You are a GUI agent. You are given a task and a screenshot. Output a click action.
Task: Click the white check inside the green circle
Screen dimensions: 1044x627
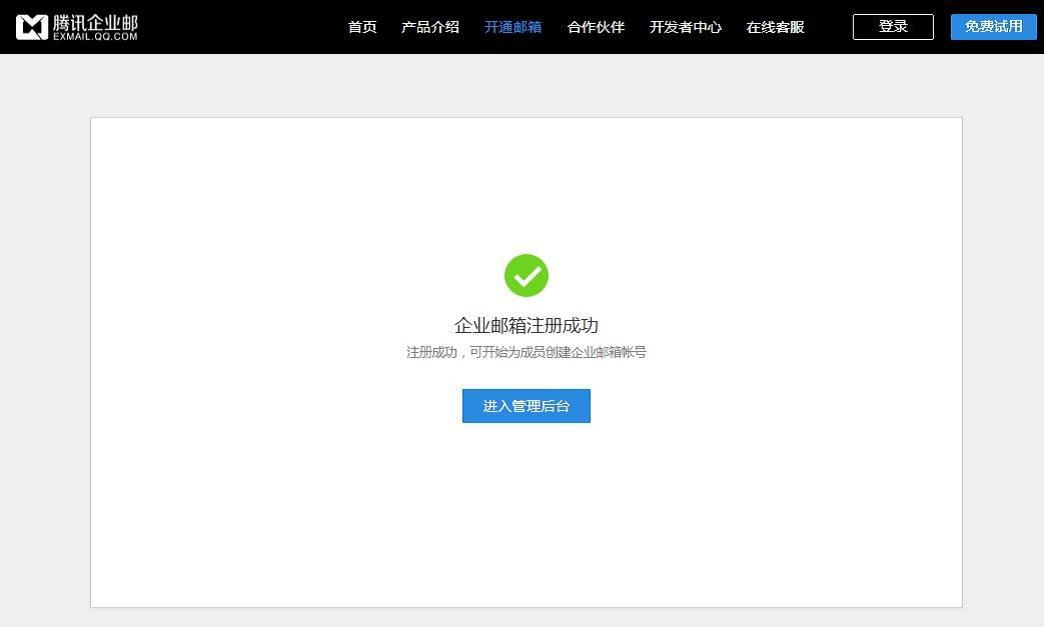pyautogui.click(x=526, y=275)
